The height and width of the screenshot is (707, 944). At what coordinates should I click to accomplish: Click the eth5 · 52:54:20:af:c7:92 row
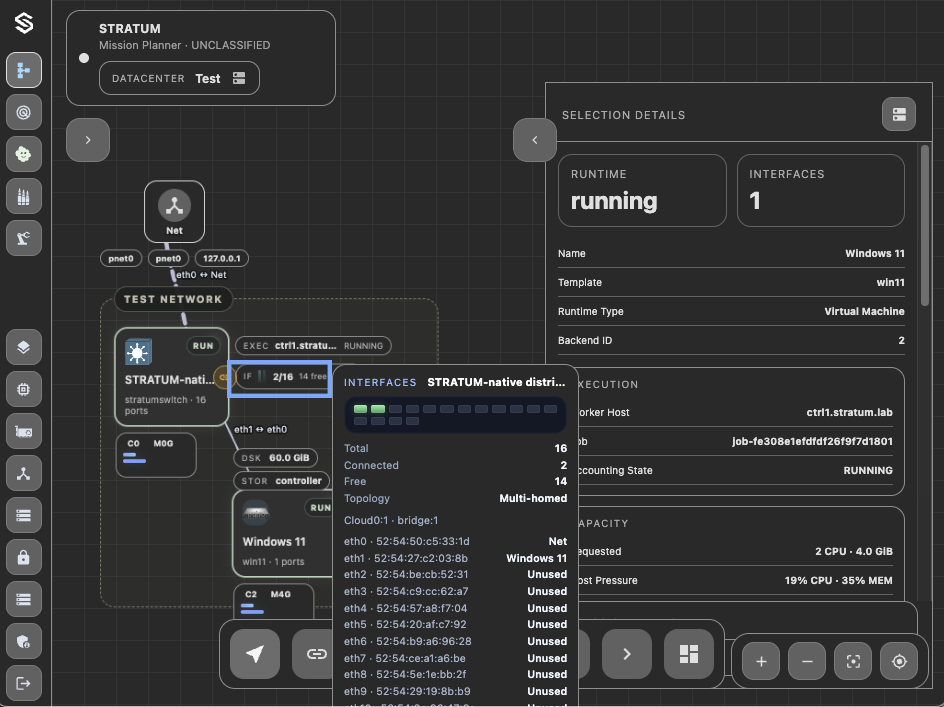(x=455, y=624)
